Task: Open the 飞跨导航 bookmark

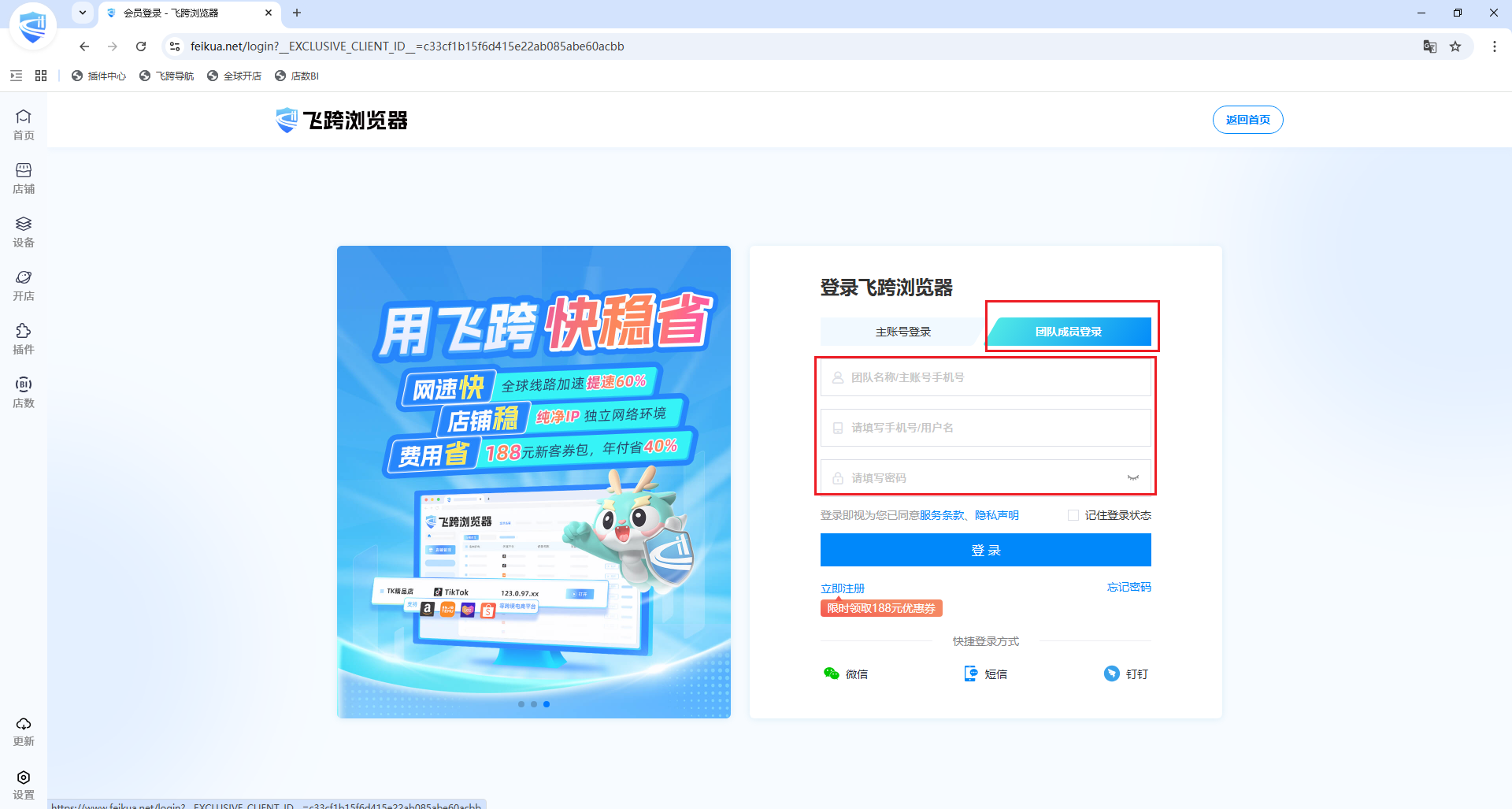Action: tap(166, 76)
